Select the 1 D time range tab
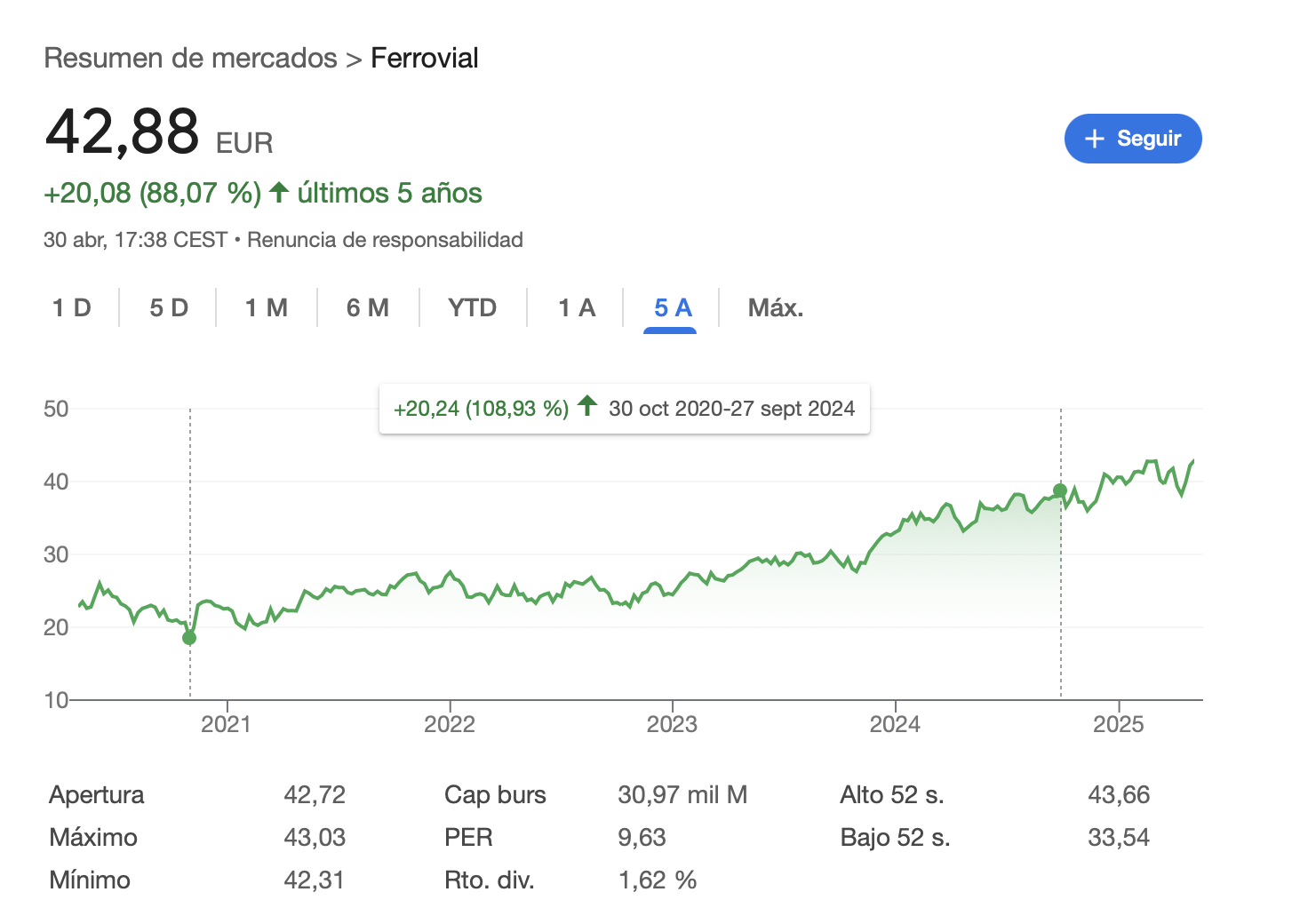Image resolution: width=1292 pixels, height=924 pixels. [x=72, y=307]
